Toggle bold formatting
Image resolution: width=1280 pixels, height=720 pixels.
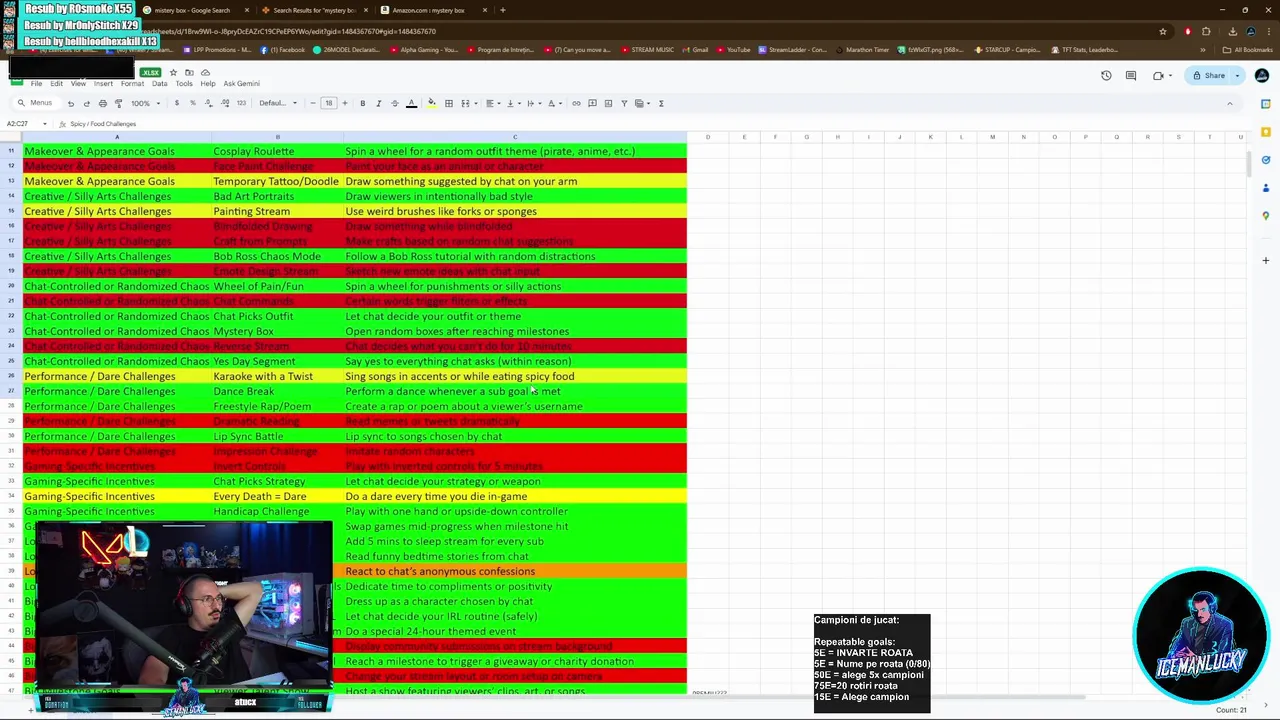[x=363, y=103]
